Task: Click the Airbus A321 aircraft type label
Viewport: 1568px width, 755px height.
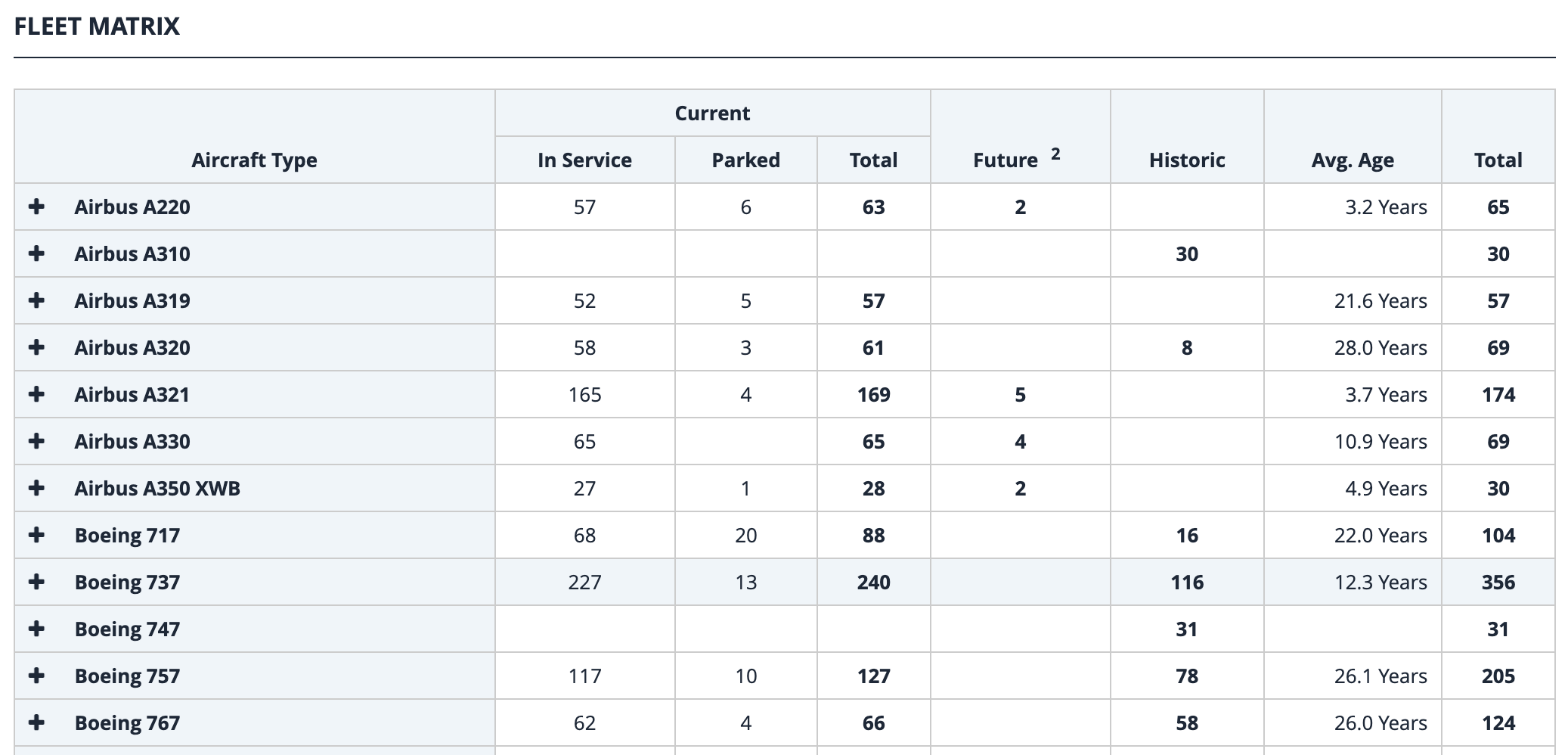Action: [132, 395]
